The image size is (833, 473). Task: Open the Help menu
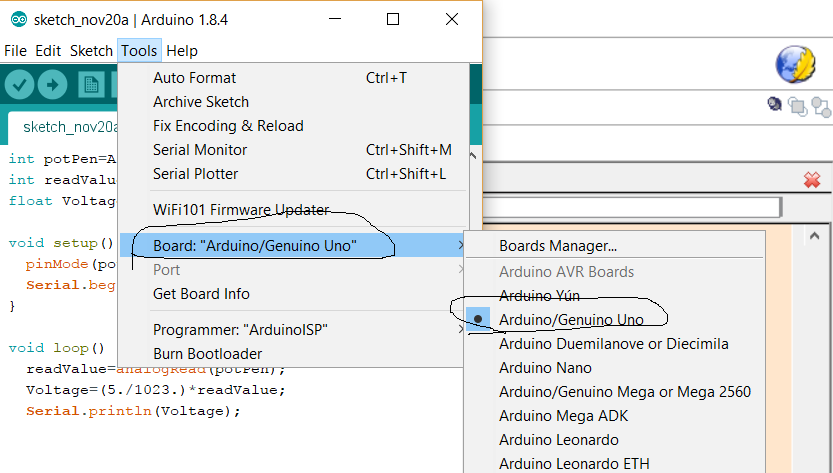click(182, 51)
